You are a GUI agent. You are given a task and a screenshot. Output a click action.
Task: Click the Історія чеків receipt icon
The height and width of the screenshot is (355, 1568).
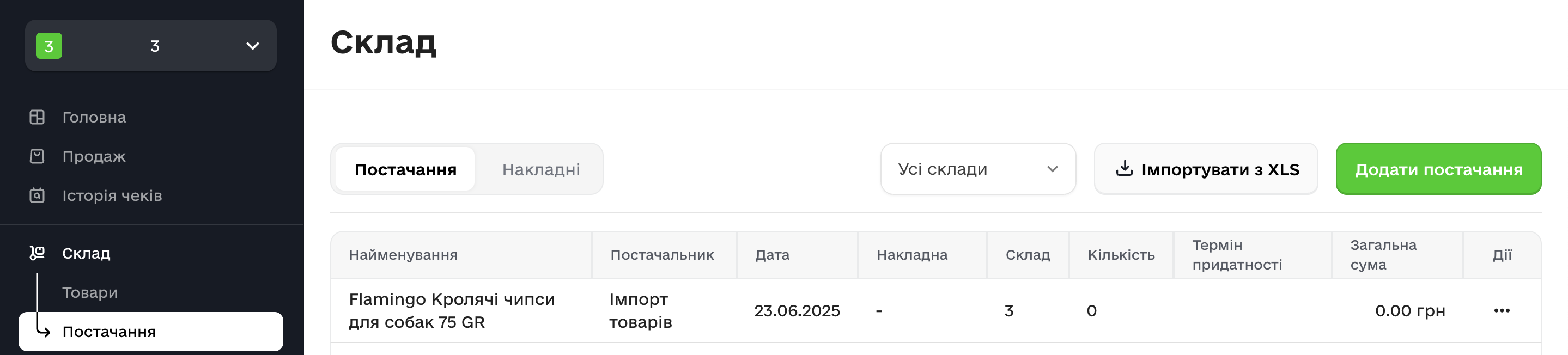tap(37, 195)
